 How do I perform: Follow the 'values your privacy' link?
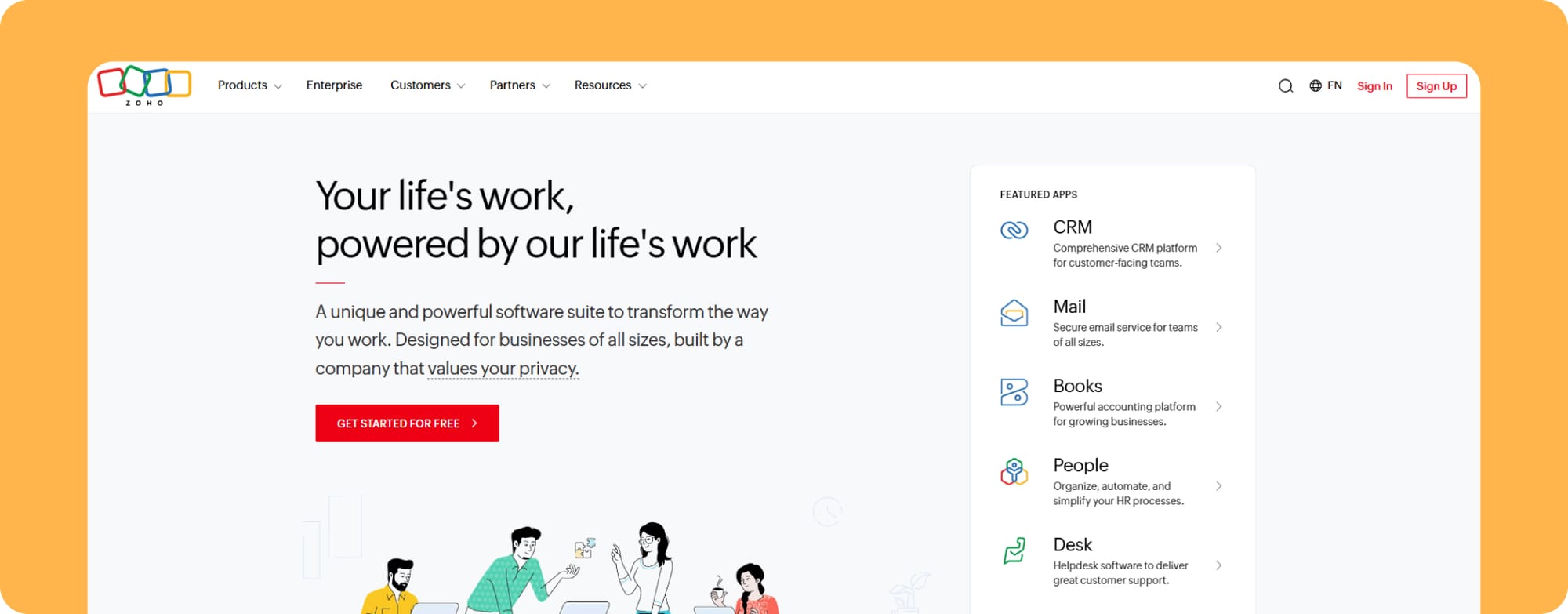[503, 369]
